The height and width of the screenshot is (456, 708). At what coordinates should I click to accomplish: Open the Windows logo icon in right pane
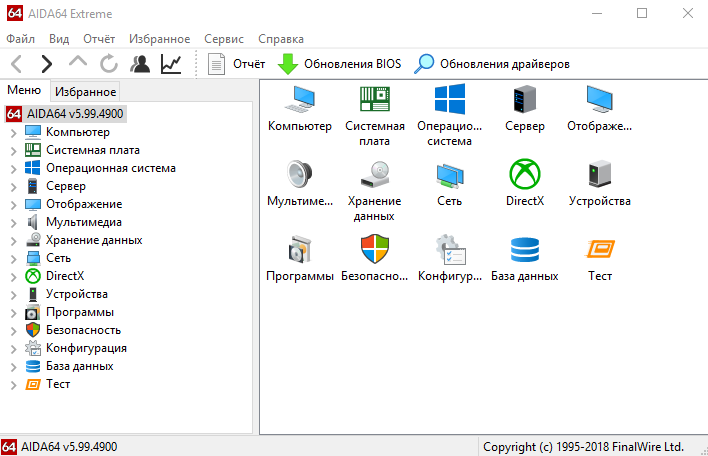(450, 99)
